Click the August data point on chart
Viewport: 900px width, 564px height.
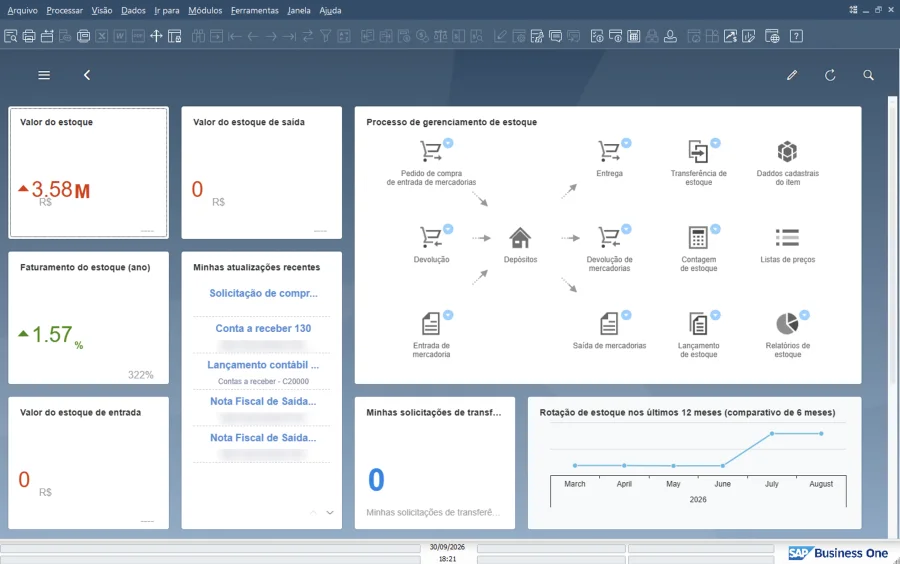coord(821,434)
